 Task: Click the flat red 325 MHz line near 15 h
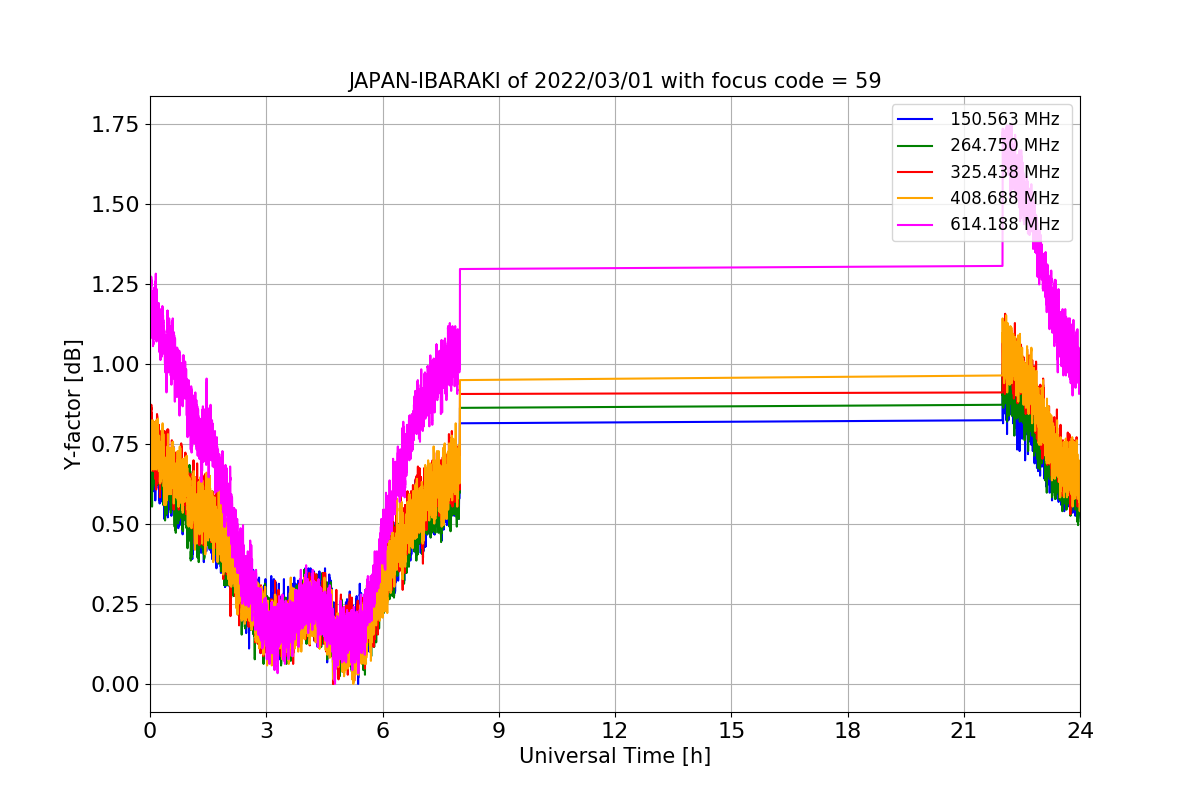(x=731, y=393)
